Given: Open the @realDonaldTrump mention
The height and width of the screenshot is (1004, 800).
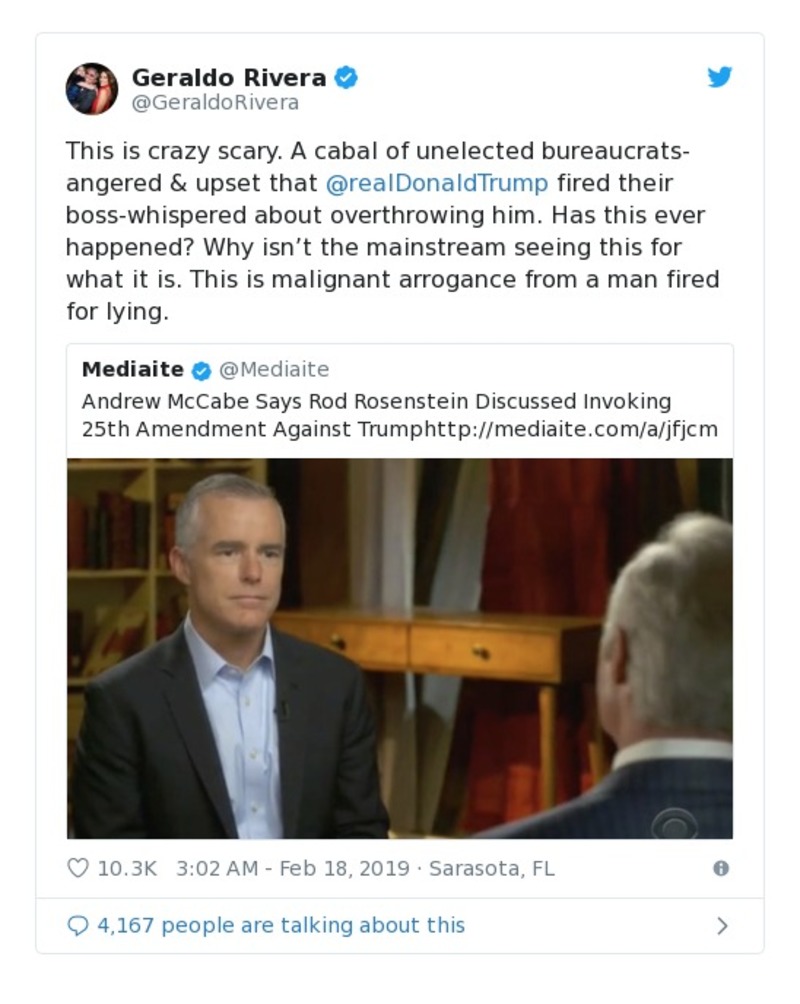Looking at the screenshot, I should [x=437, y=183].
